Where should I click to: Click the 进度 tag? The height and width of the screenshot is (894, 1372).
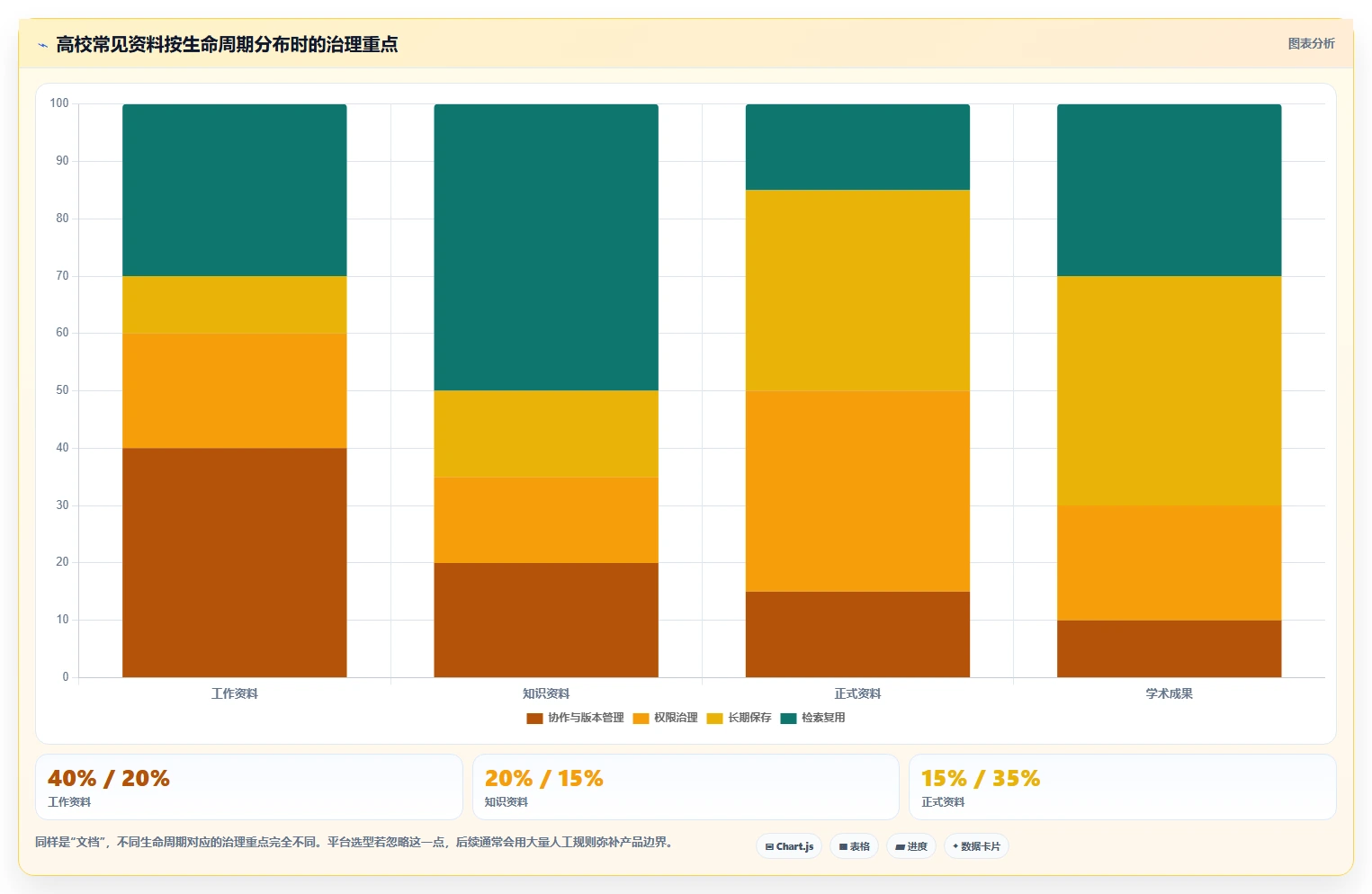pos(911,846)
